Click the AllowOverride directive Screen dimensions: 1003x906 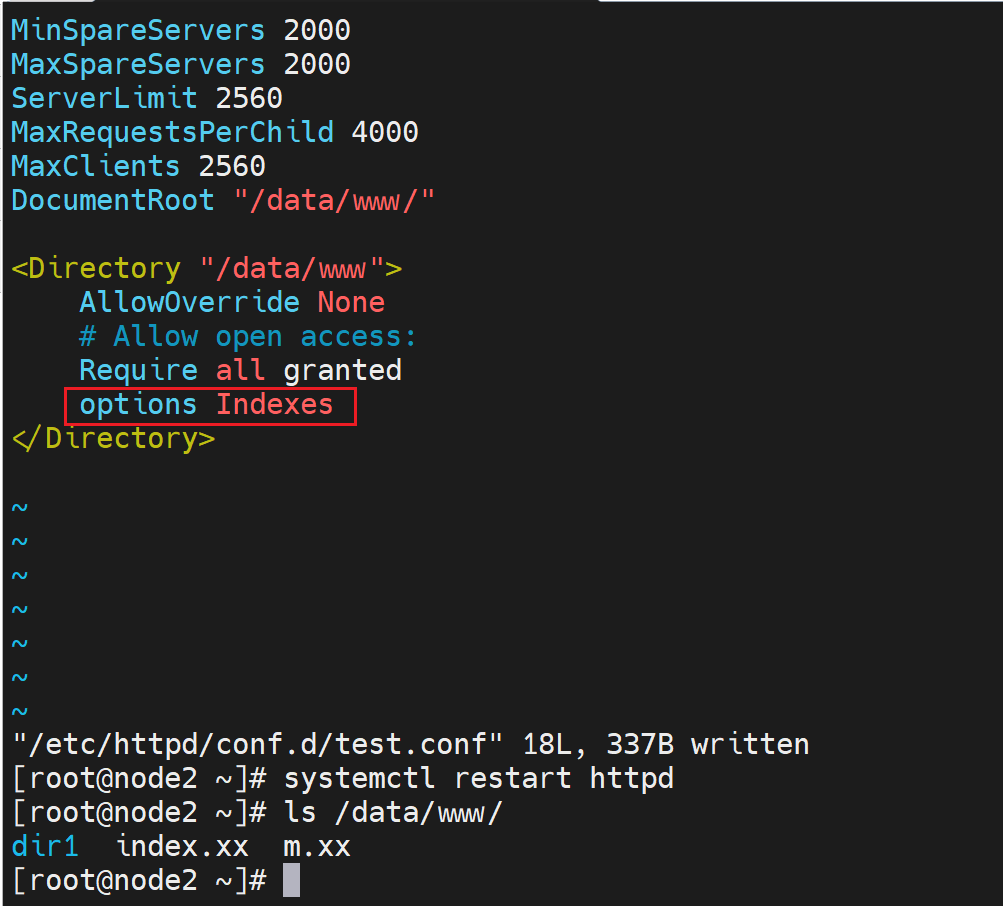(x=189, y=302)
